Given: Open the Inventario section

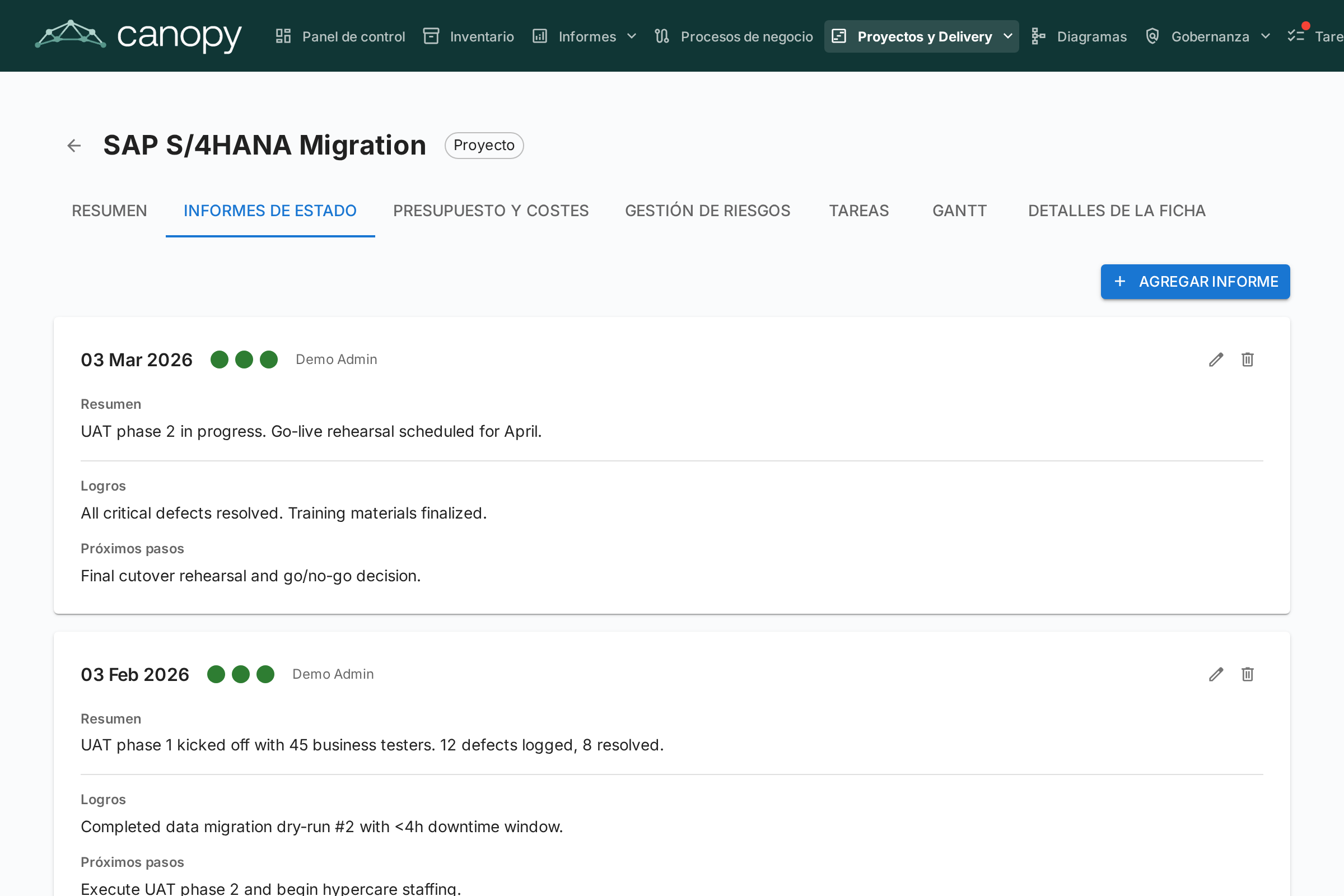Looking at the screenshot, I should [x=469, y=36].
